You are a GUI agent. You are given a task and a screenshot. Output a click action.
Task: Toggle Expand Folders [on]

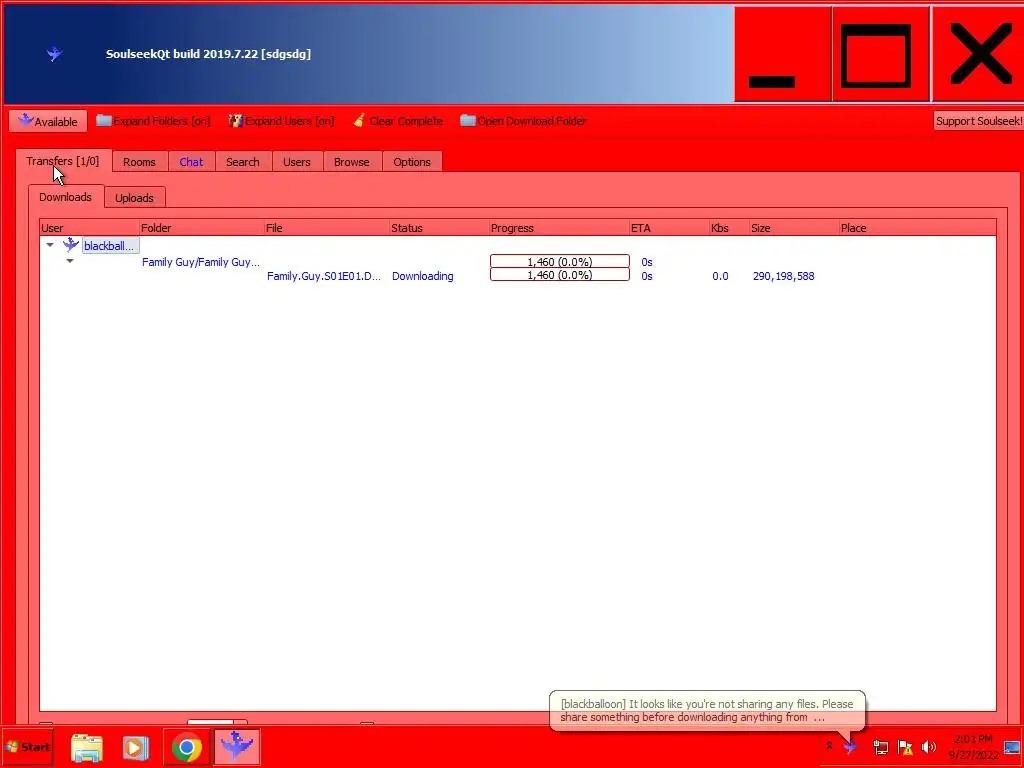click(153, 121)
